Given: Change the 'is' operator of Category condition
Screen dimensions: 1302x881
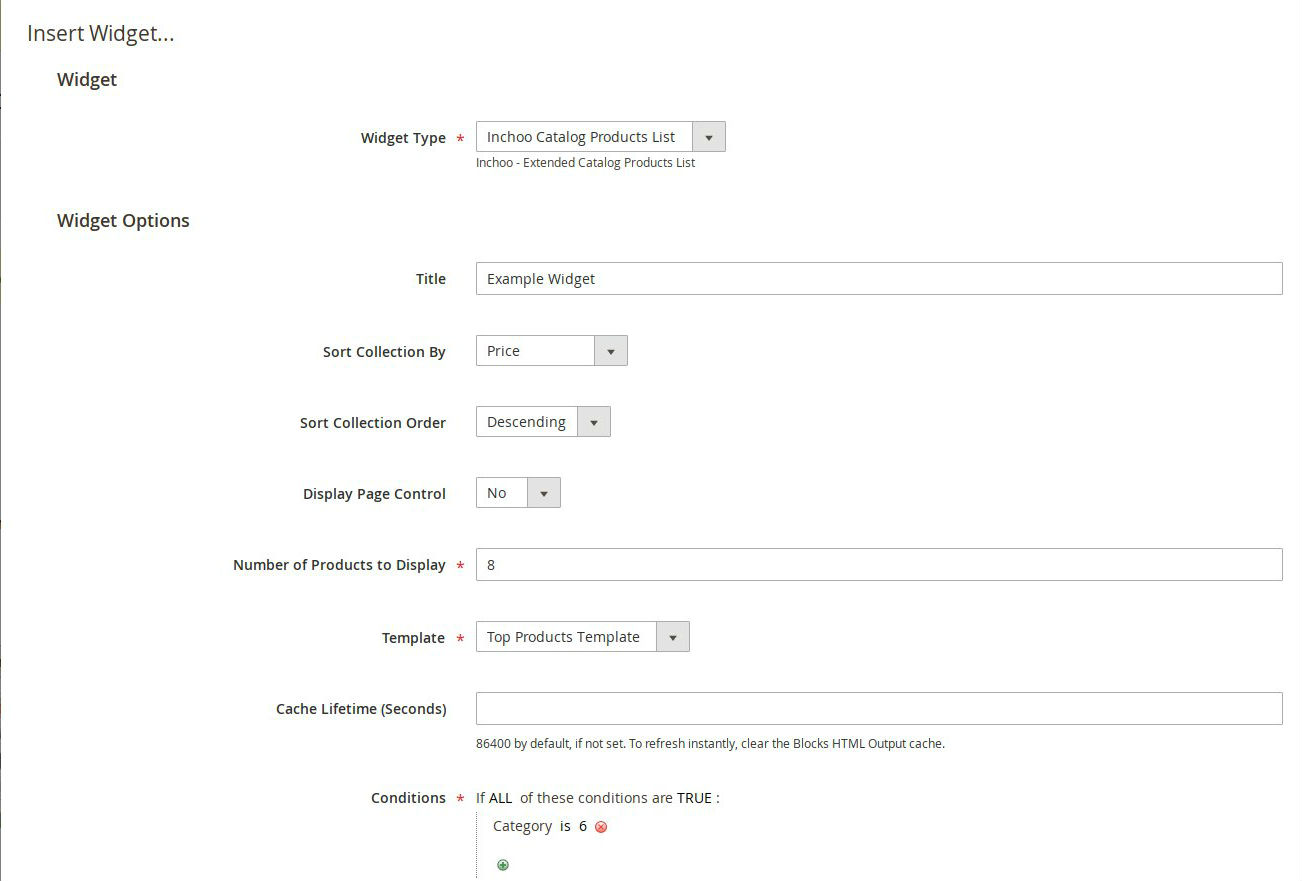Looking at the screenshot, I should (565, 826).
